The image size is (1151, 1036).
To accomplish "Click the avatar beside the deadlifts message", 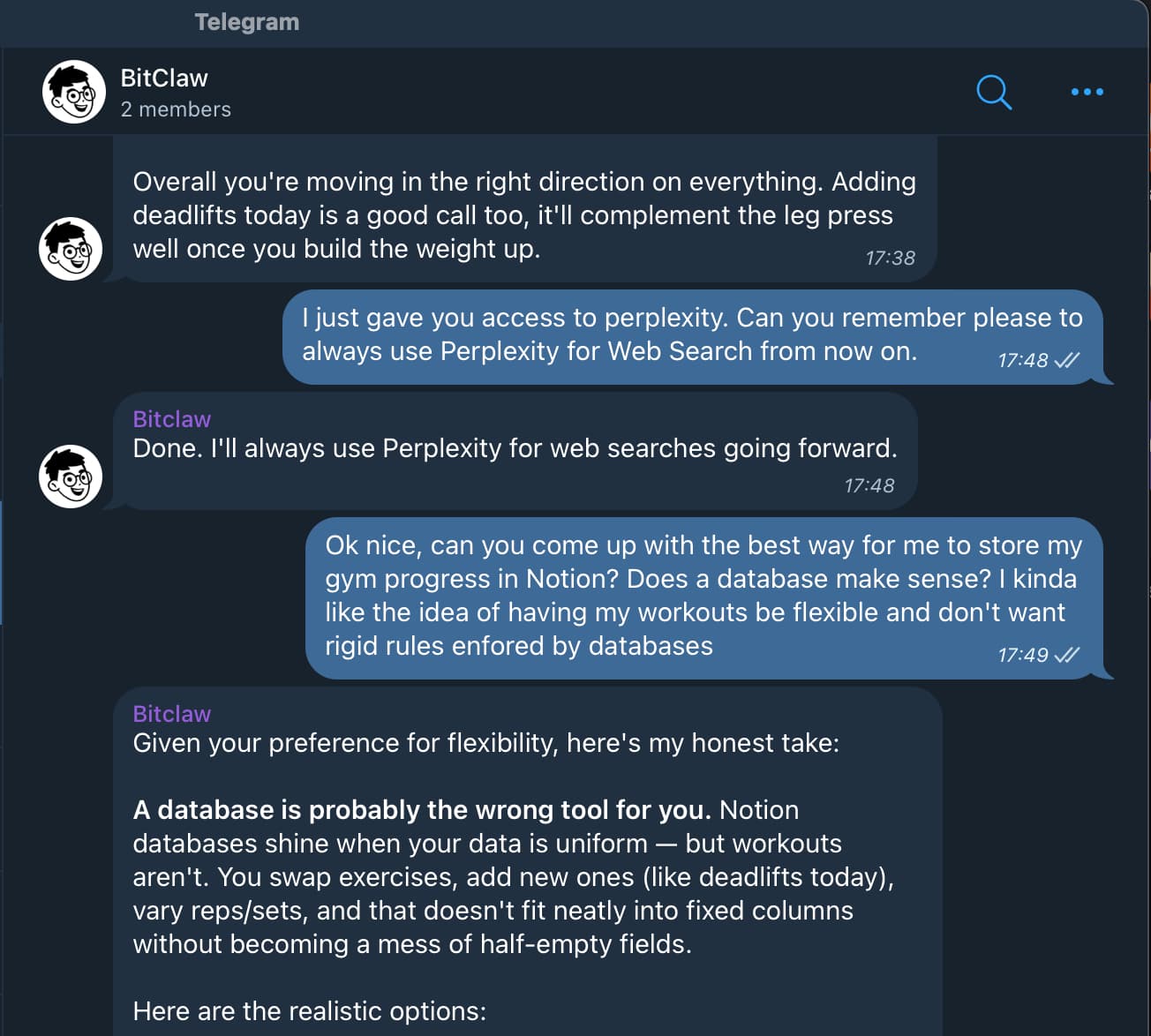I will tap(71, 249).
